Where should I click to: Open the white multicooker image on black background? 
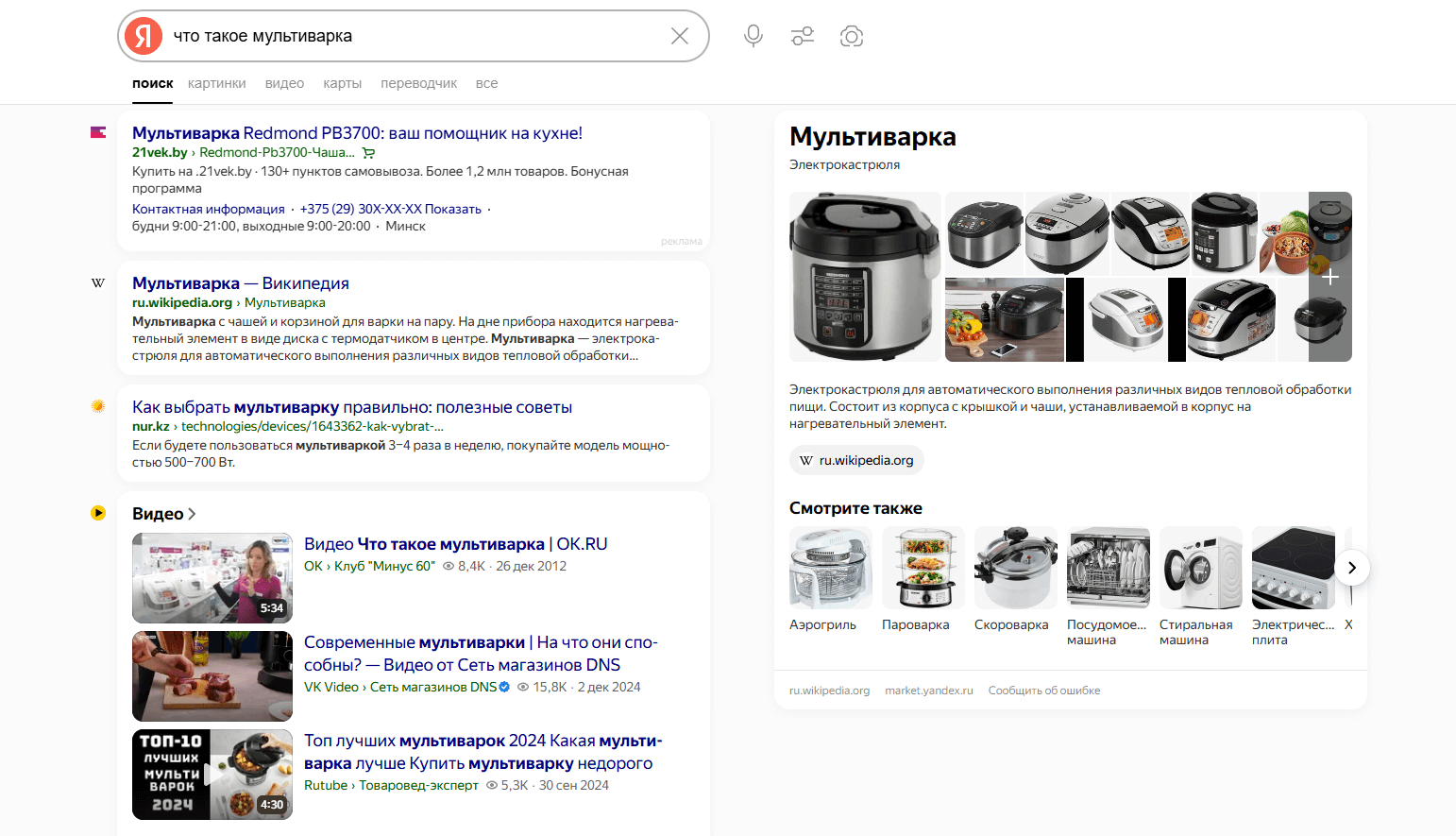click(1126, 320)
